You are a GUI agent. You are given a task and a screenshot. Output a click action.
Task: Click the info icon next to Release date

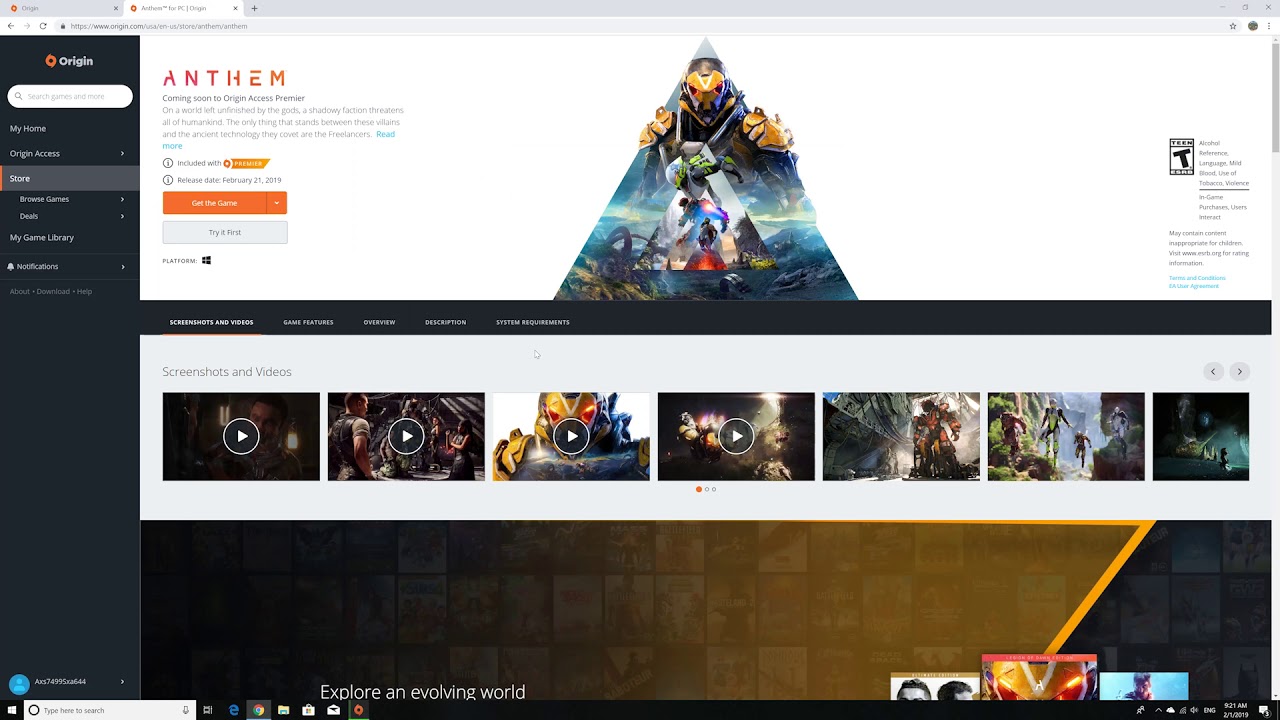click(167, 180)
